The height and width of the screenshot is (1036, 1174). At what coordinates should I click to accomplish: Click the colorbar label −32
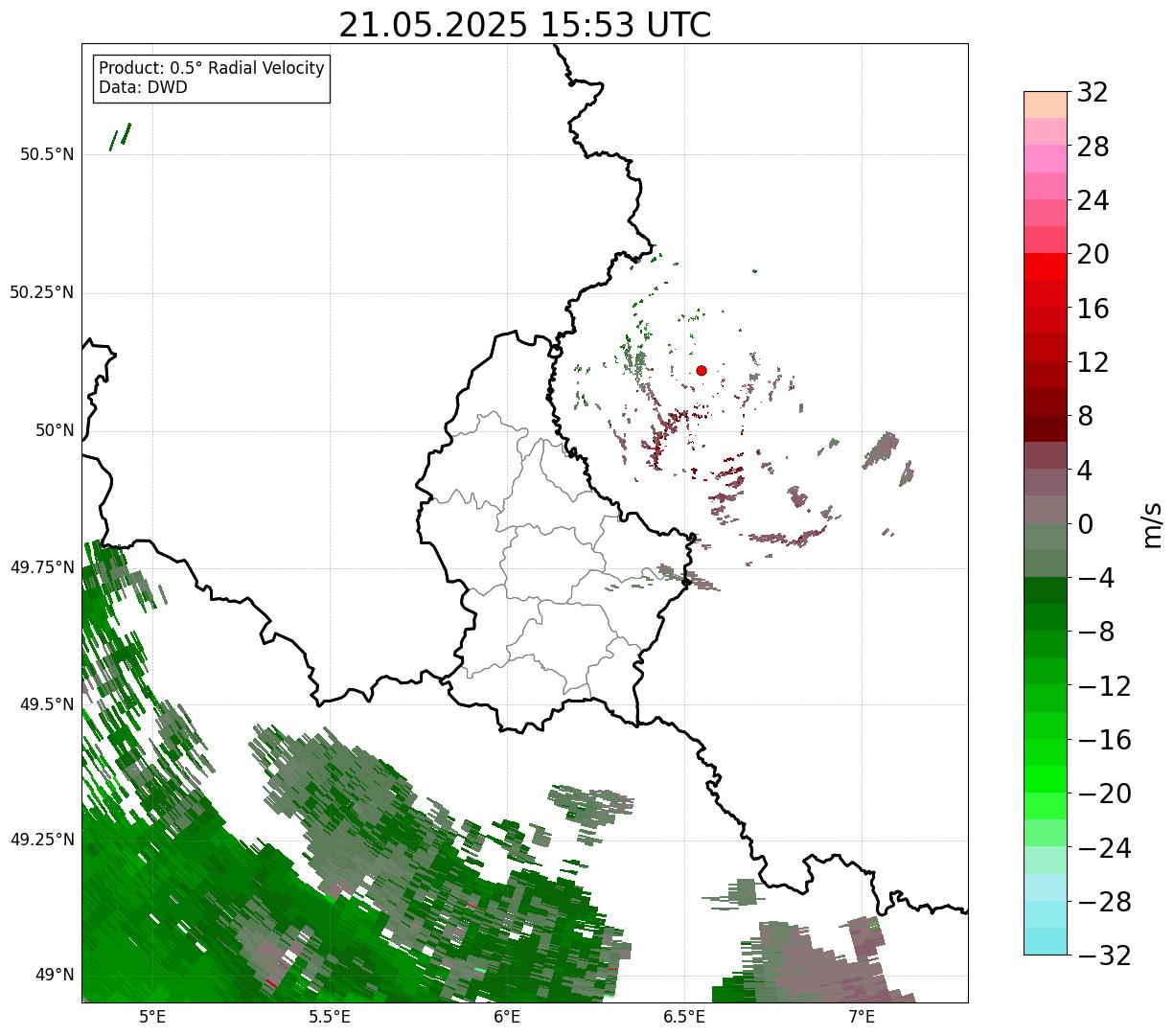[1104, 955]
